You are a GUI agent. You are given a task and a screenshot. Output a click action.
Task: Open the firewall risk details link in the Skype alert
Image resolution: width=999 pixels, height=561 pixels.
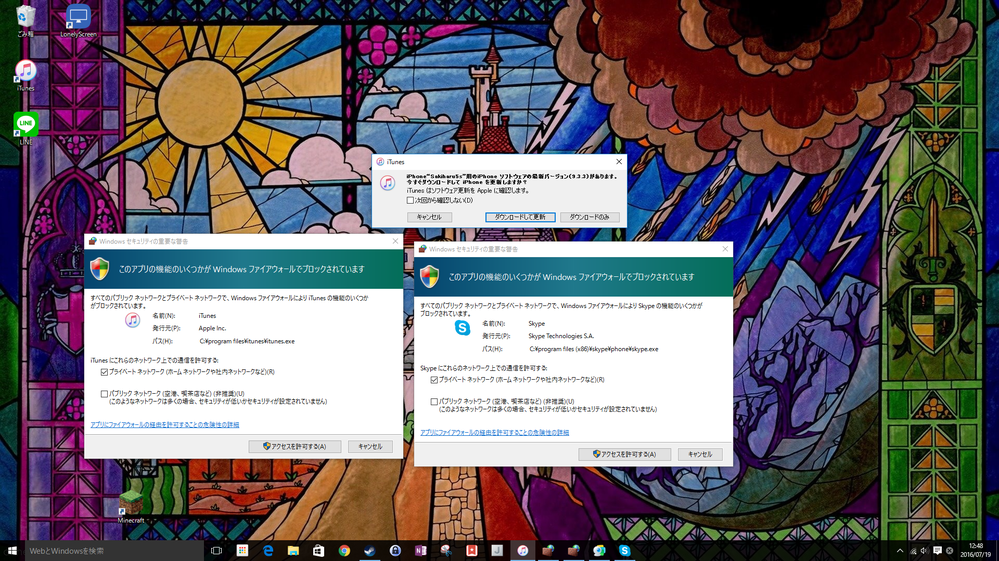point(494,432)
